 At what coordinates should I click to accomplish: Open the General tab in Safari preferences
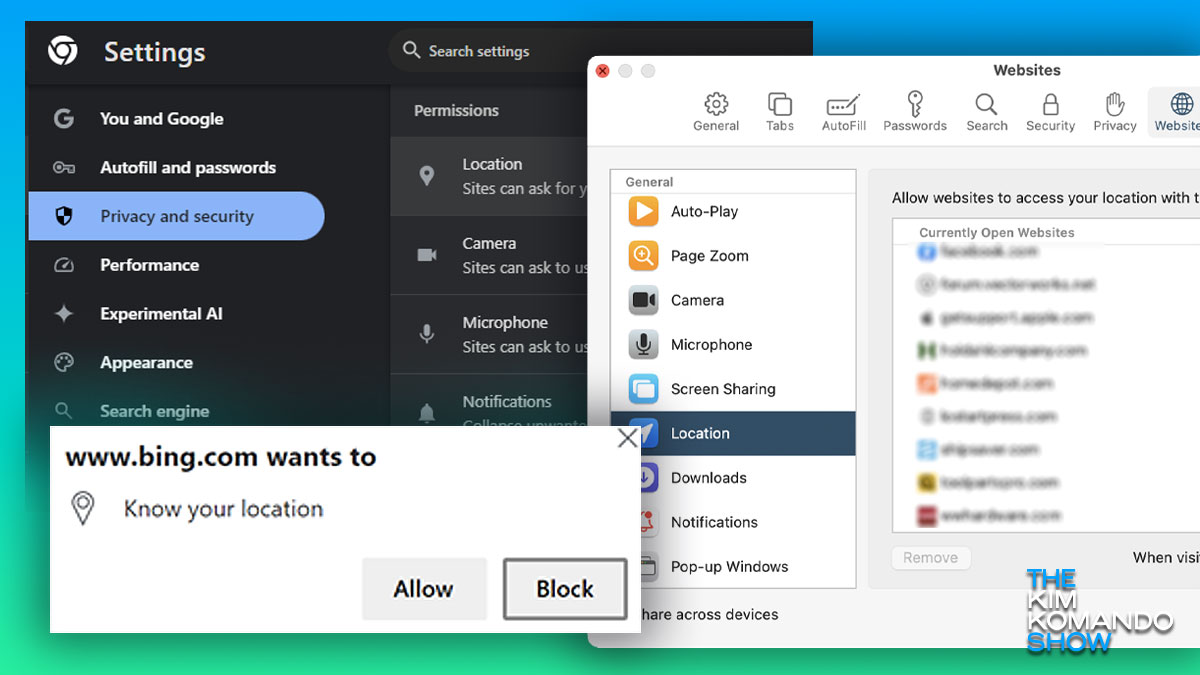716,111
